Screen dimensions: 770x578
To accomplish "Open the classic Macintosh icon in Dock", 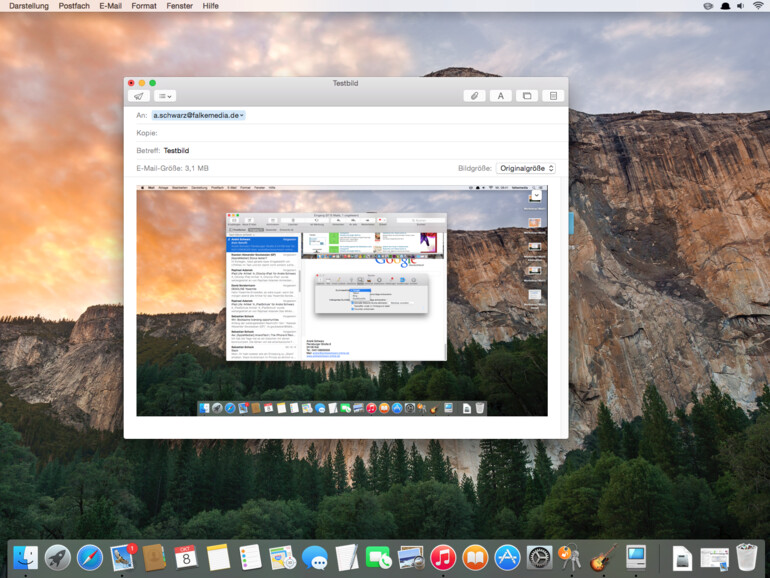I will (636, 558).
